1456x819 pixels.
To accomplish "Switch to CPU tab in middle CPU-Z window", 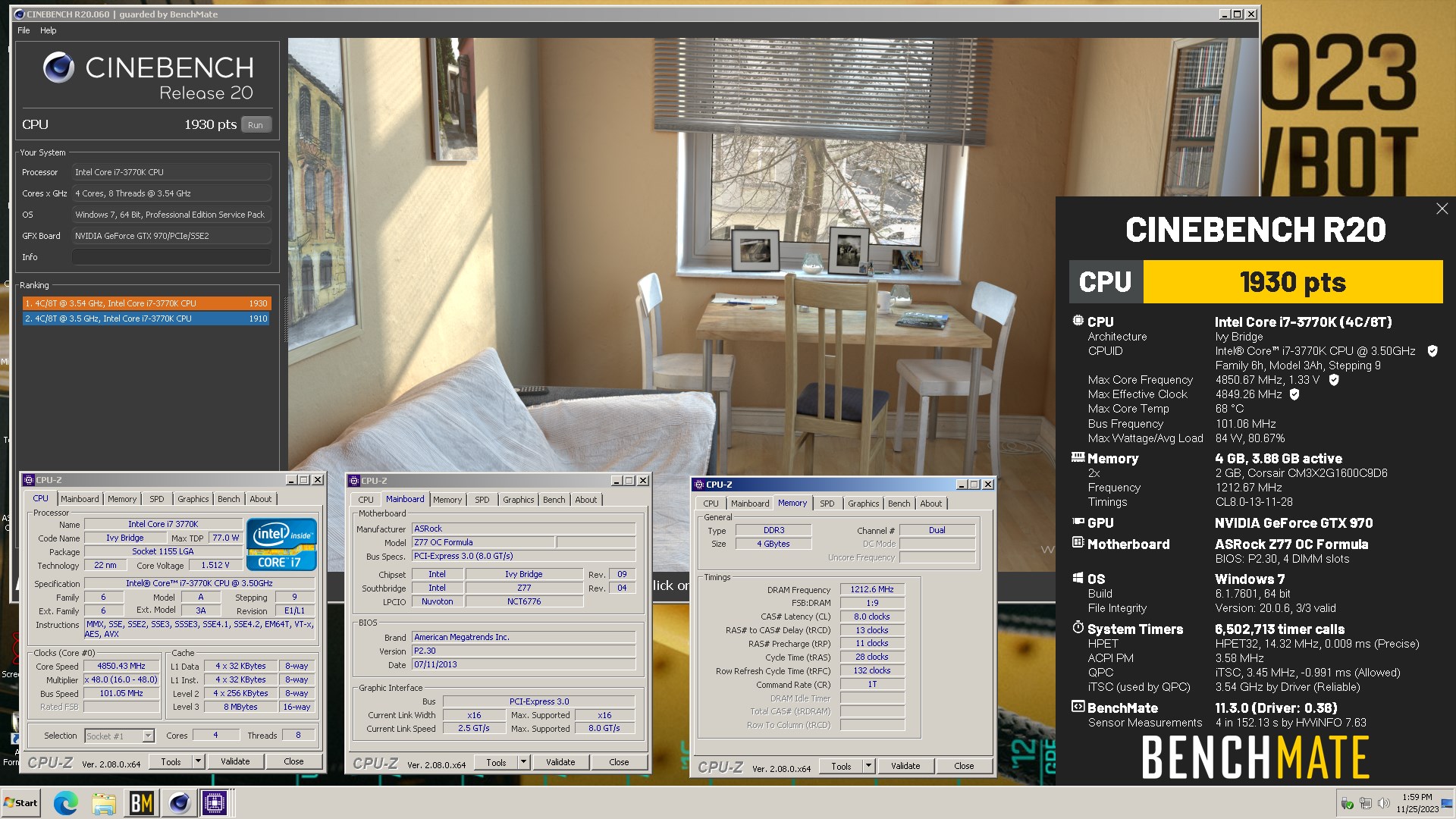I will point(366,500).
